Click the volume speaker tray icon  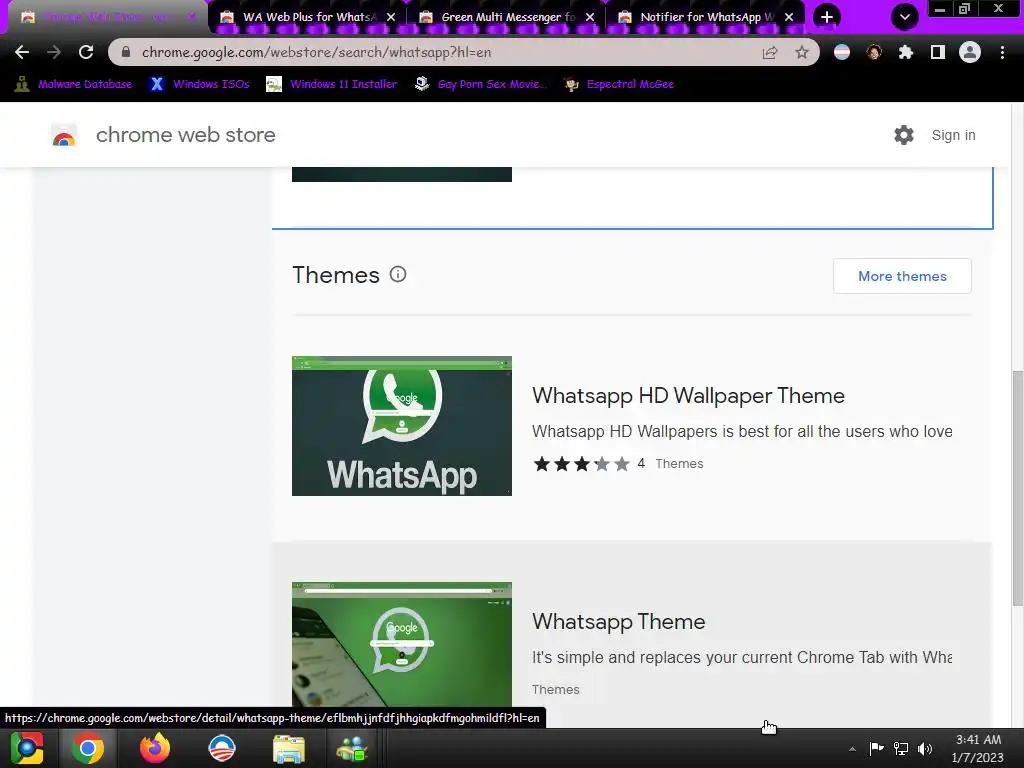pos(925,748)
